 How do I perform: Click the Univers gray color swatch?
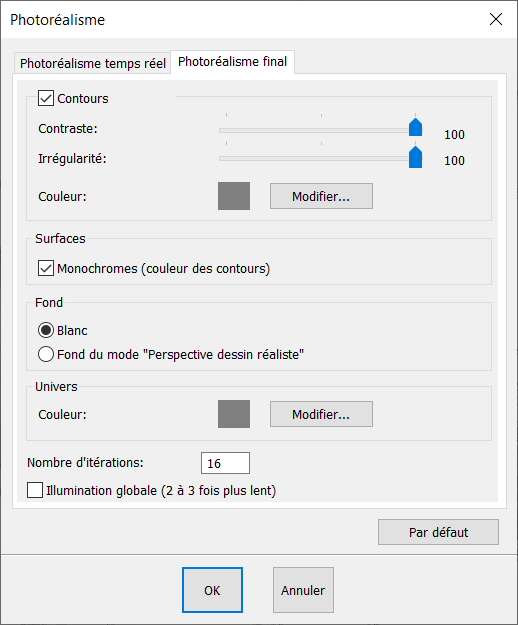tap(234, 414)
